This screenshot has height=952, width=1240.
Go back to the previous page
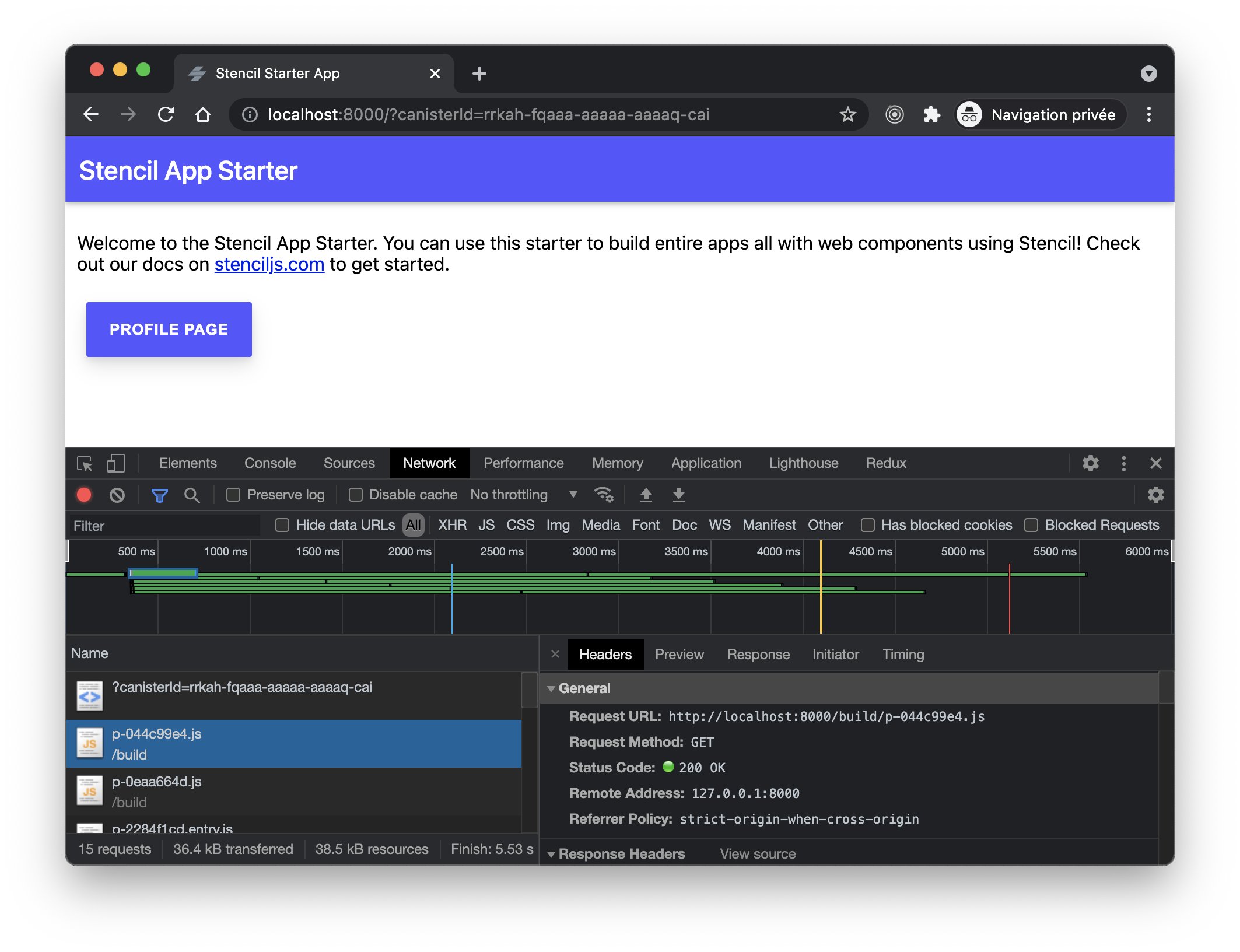point(91,114)
